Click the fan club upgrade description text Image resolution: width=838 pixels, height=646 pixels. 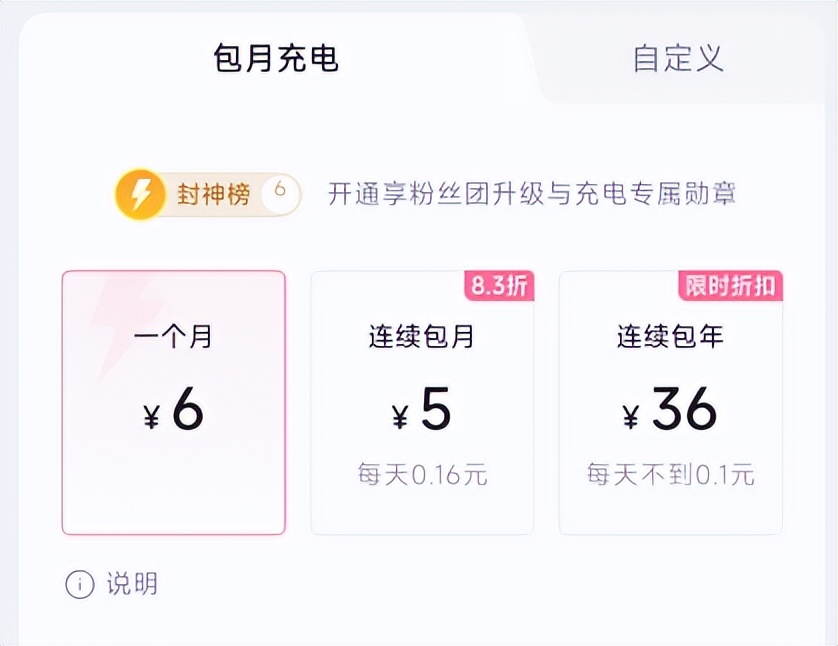[532, 193]
